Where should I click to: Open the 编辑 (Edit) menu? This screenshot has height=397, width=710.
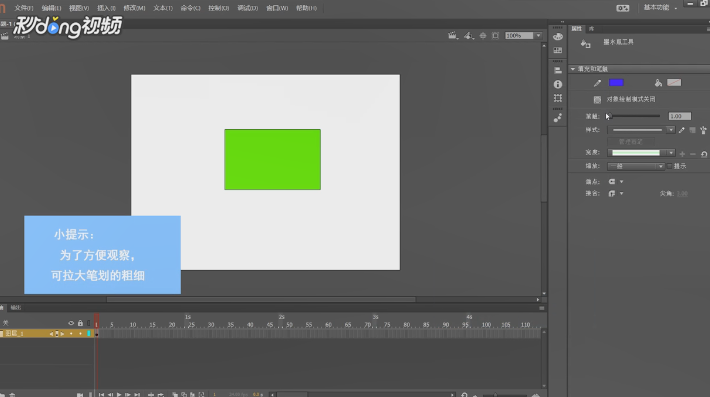[51, 8]
